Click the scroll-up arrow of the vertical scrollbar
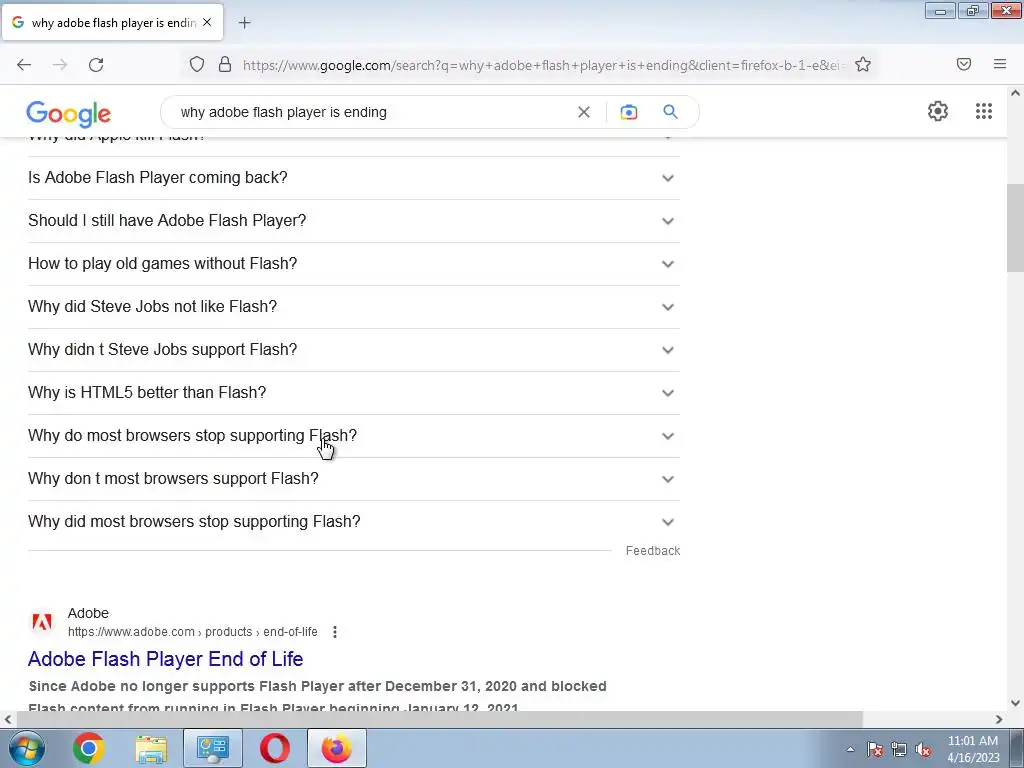 1015,93
